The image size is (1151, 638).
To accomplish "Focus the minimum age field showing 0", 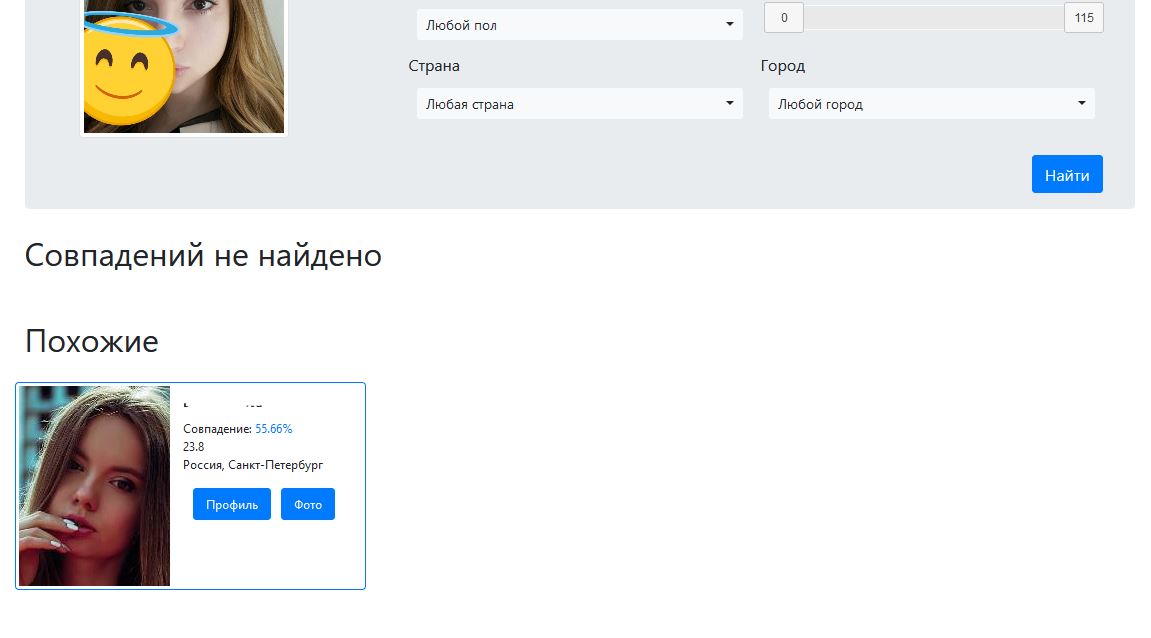I will (x=784, y=18).
